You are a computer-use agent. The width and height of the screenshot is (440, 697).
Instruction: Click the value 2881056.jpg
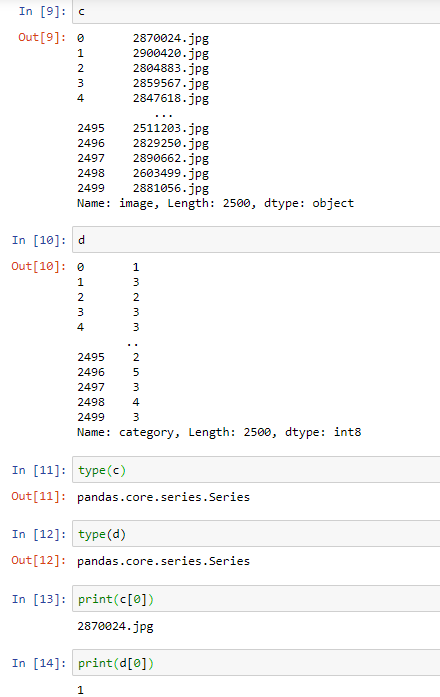(x=171, y=188)
